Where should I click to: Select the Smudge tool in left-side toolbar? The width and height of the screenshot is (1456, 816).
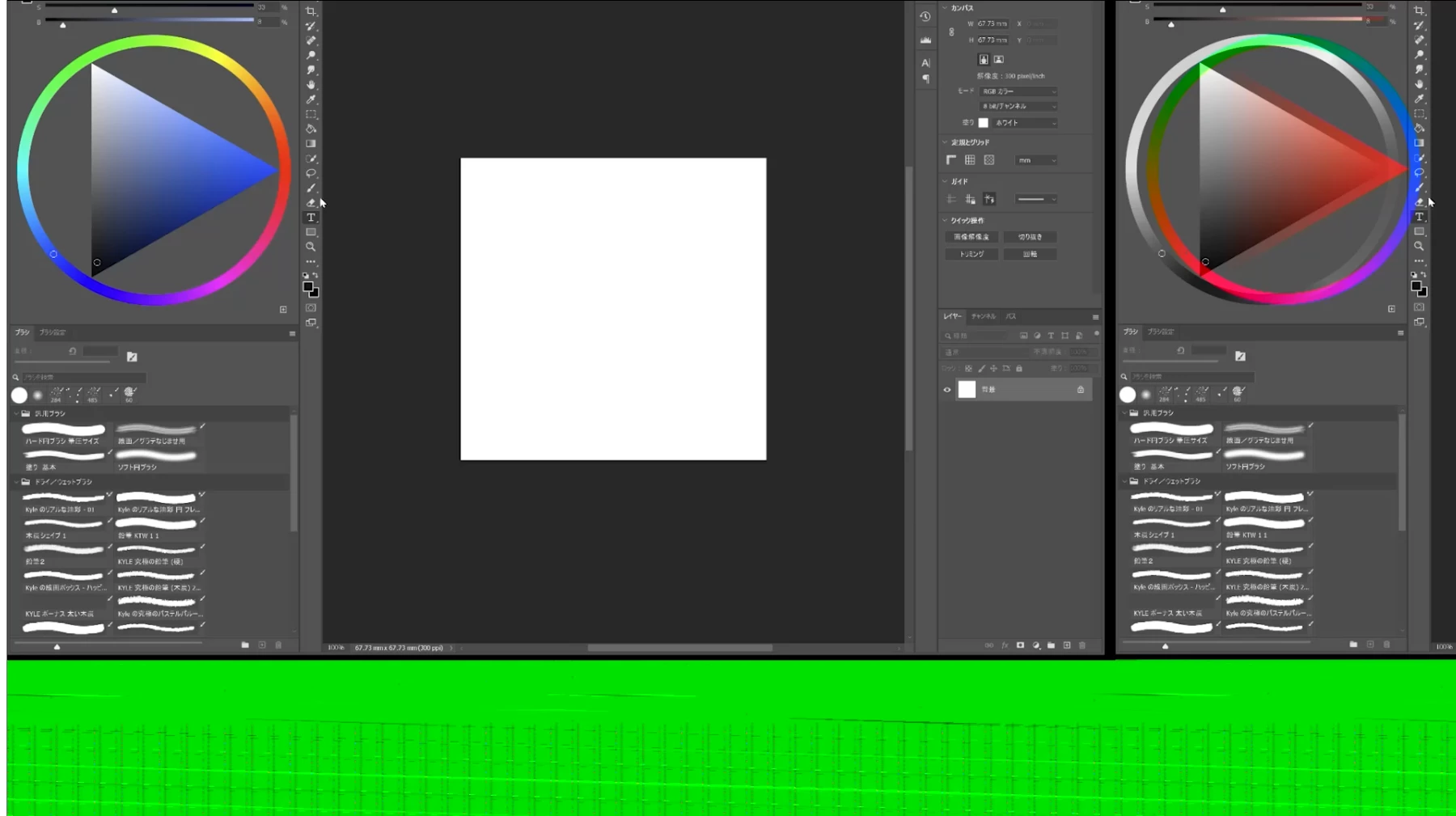click(x=311, y=70)
